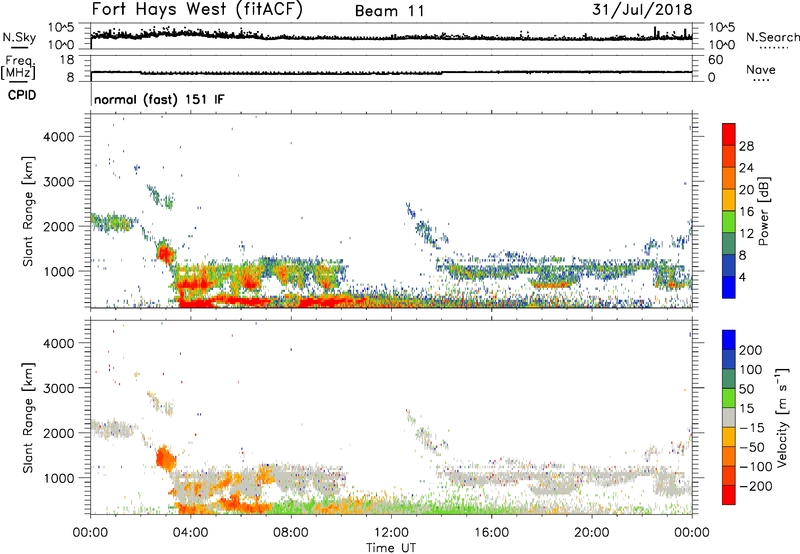The image size is (800, 554).
Task: Click the blue swatch at Power colorbar bottom
Action: [x=729, y=288]
